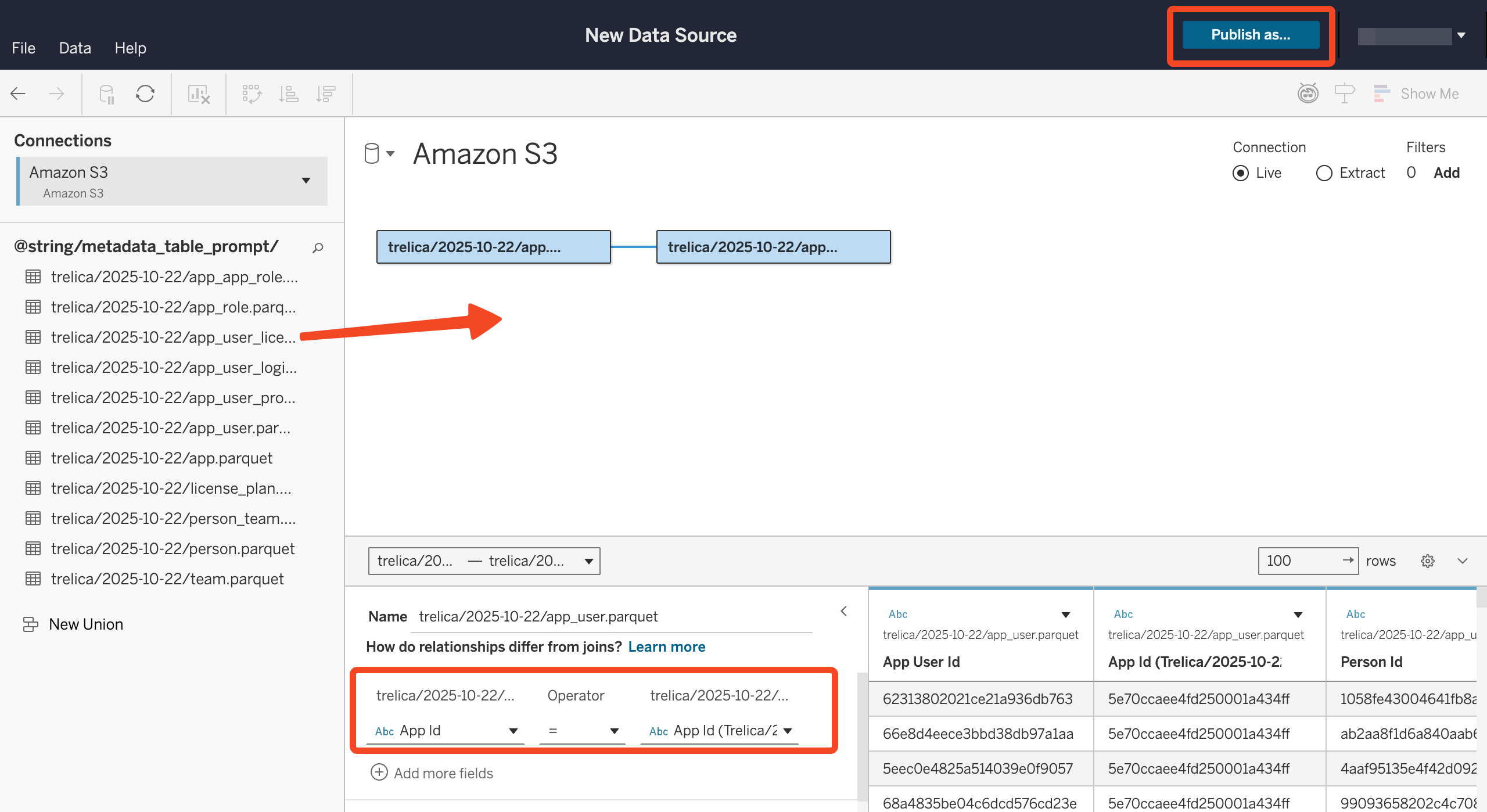Open the Data menu
Screen dimensions: 1487x812
75,48
